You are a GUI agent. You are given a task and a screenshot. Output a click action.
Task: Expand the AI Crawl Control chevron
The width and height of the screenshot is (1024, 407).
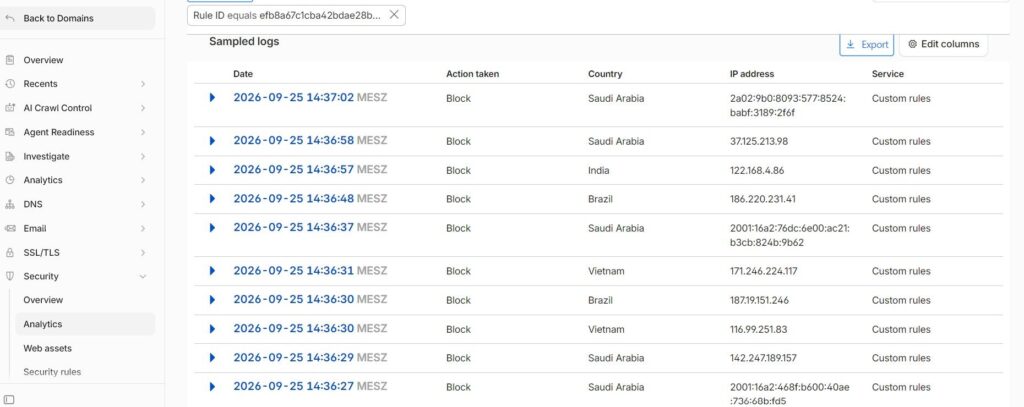point(142,108)
